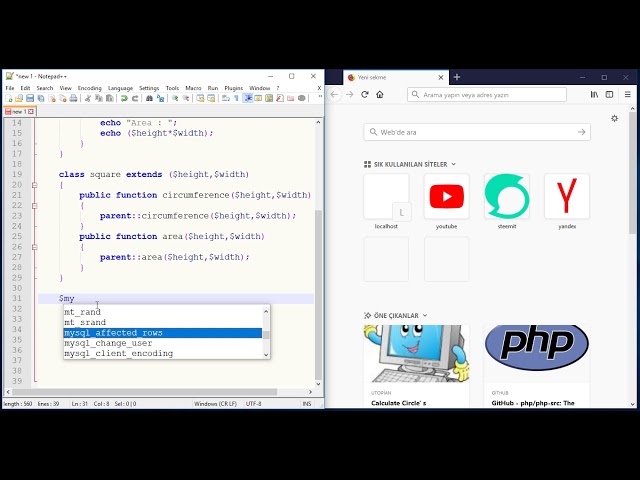Click INS mode in status bar
Image resolution: width=640 pixels, height=480 pixels.
tap(307, 404)
